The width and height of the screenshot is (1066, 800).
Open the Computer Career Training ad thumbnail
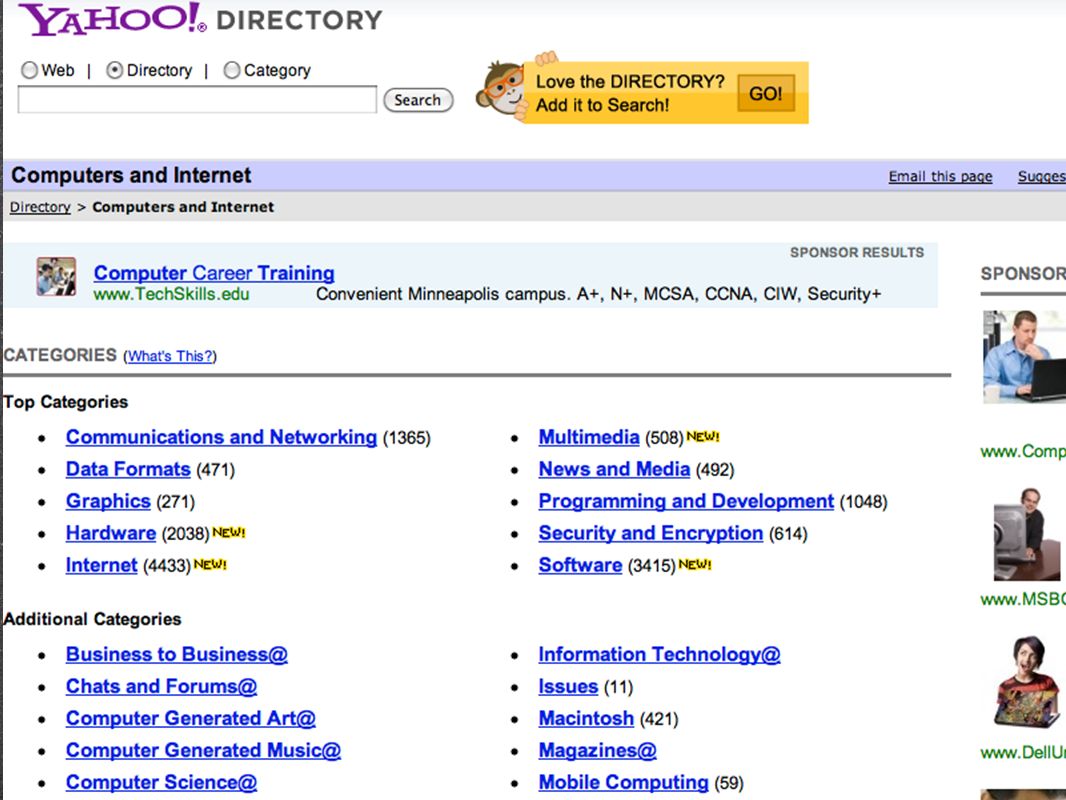click(x=56, y=277)
